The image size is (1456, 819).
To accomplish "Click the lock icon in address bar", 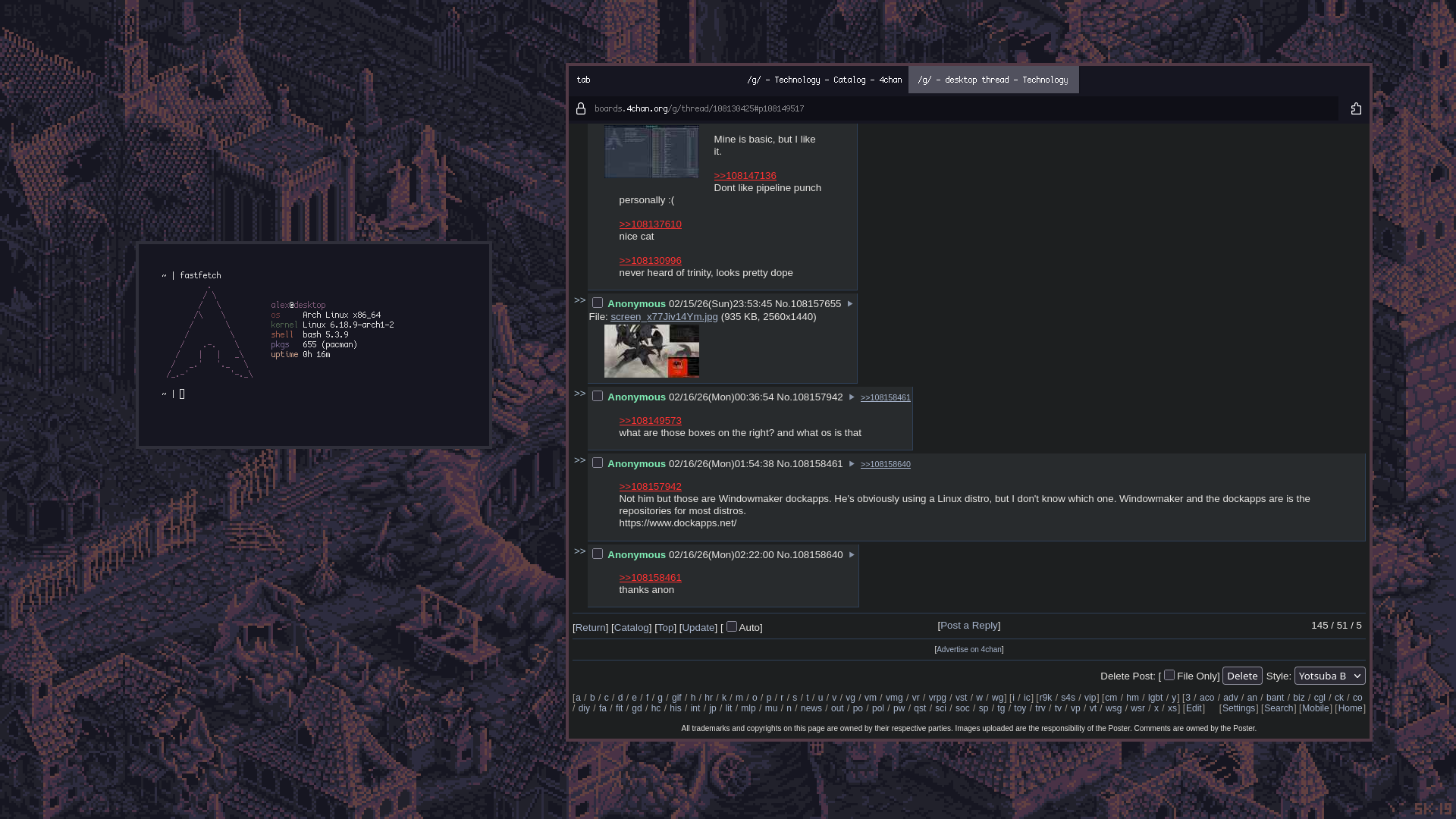I will tap(581, 109).
